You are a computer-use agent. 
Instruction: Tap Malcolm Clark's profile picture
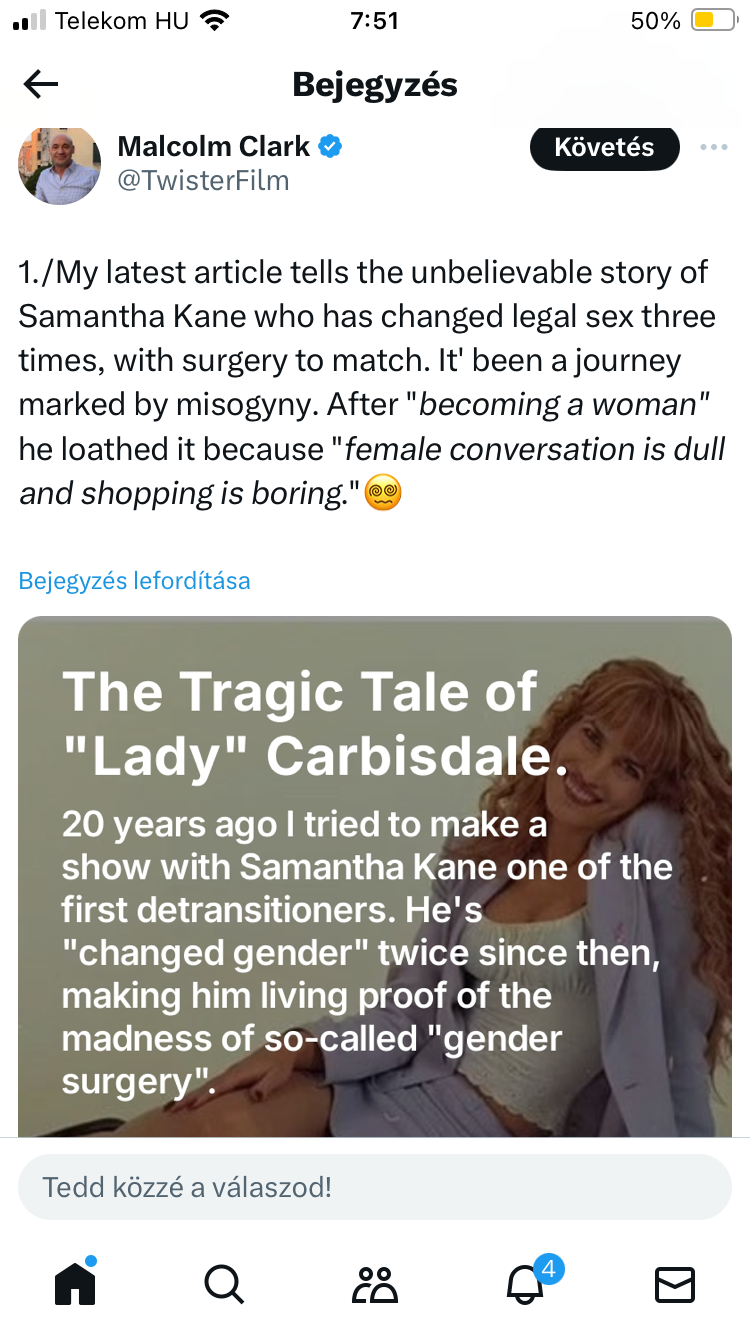tap(59, 165)
